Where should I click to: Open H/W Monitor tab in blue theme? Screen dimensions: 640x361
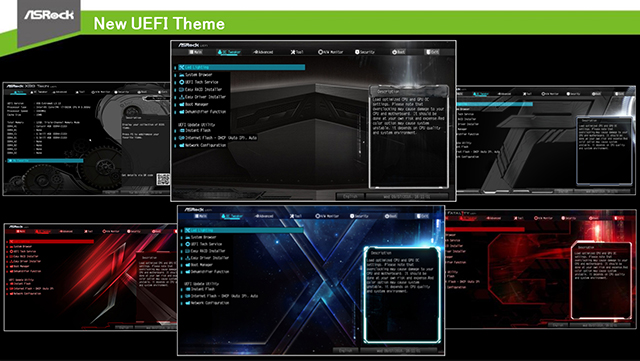[x=326, y=216]
